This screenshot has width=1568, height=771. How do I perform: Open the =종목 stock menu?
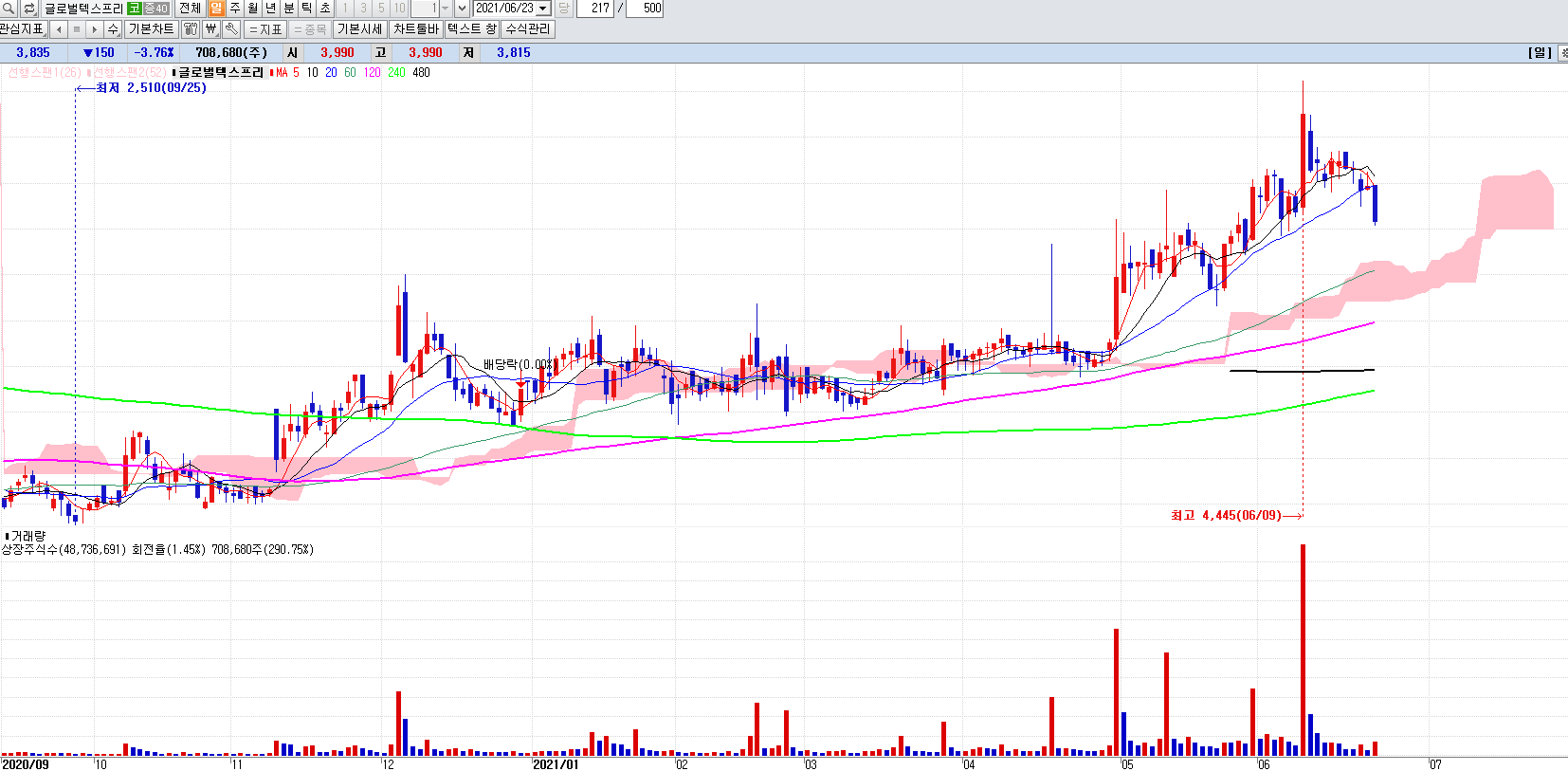coord(310,29)
